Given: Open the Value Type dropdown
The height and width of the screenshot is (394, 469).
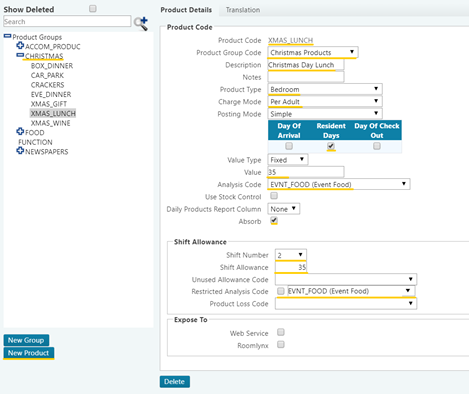Looking at the screenshot, I should point(288,160).
